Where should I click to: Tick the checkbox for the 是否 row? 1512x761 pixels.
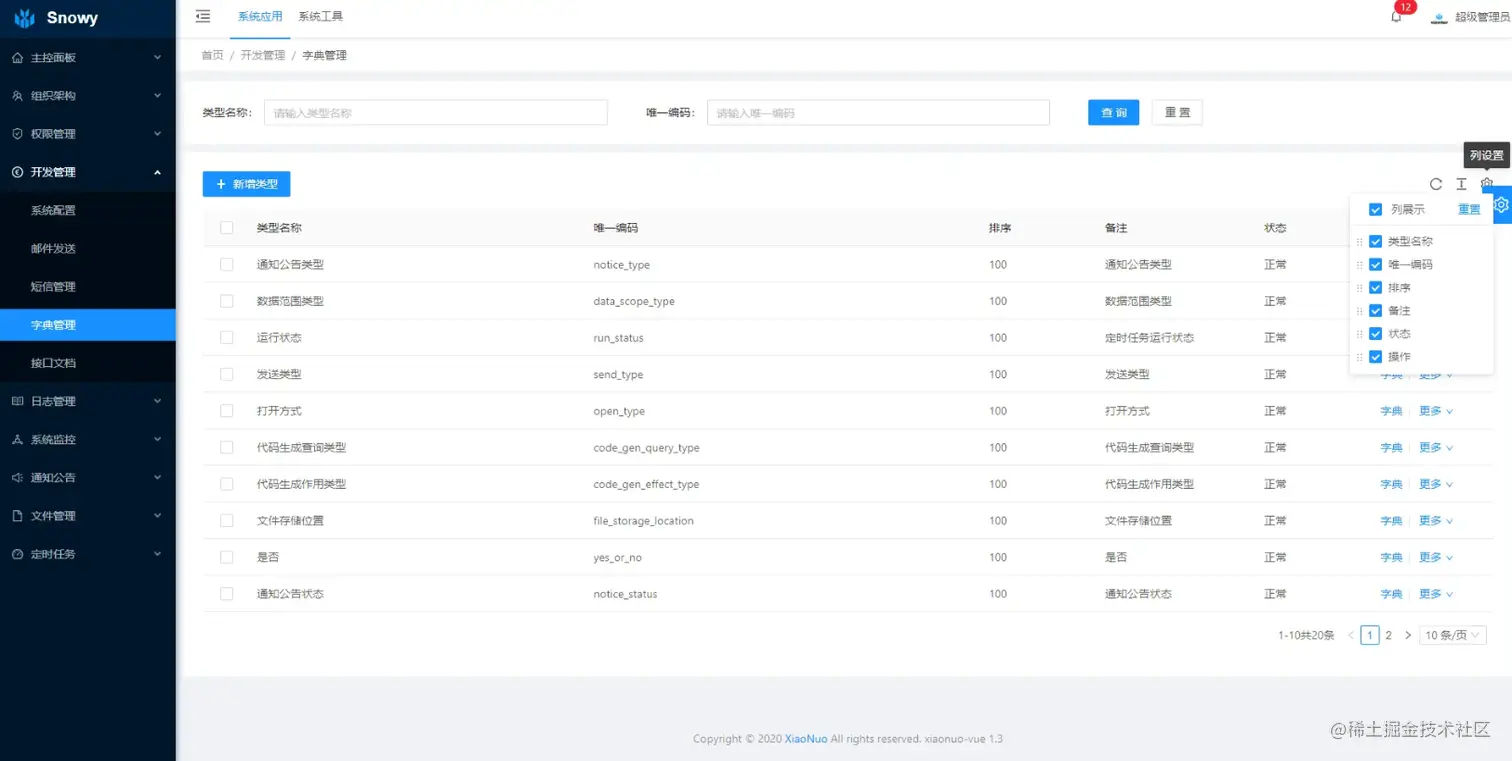pos(227,557)
